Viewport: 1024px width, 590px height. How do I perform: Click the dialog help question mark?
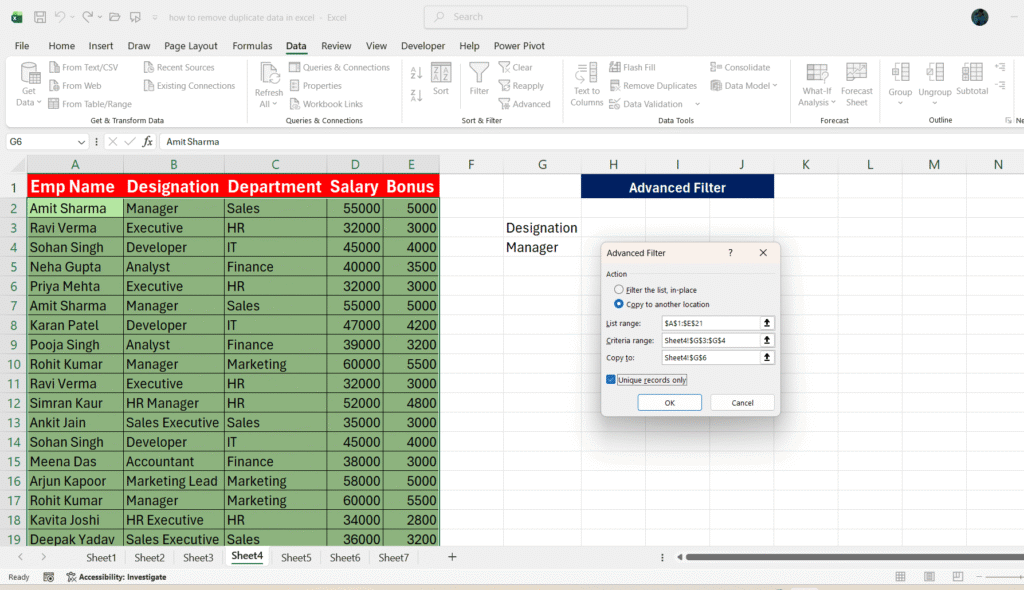tap(730, 253)
